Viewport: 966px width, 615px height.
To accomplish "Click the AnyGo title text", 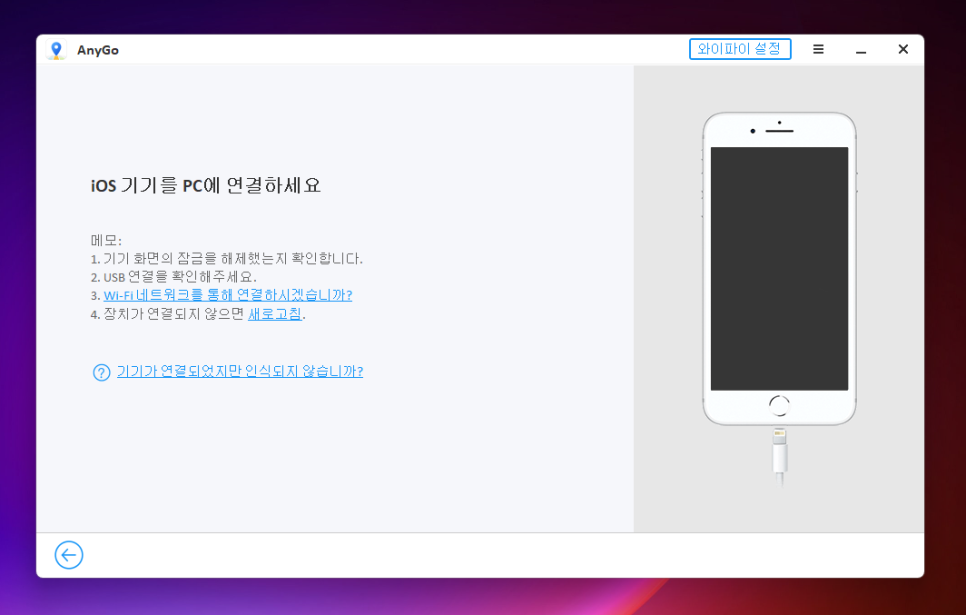I will [97, 51].
